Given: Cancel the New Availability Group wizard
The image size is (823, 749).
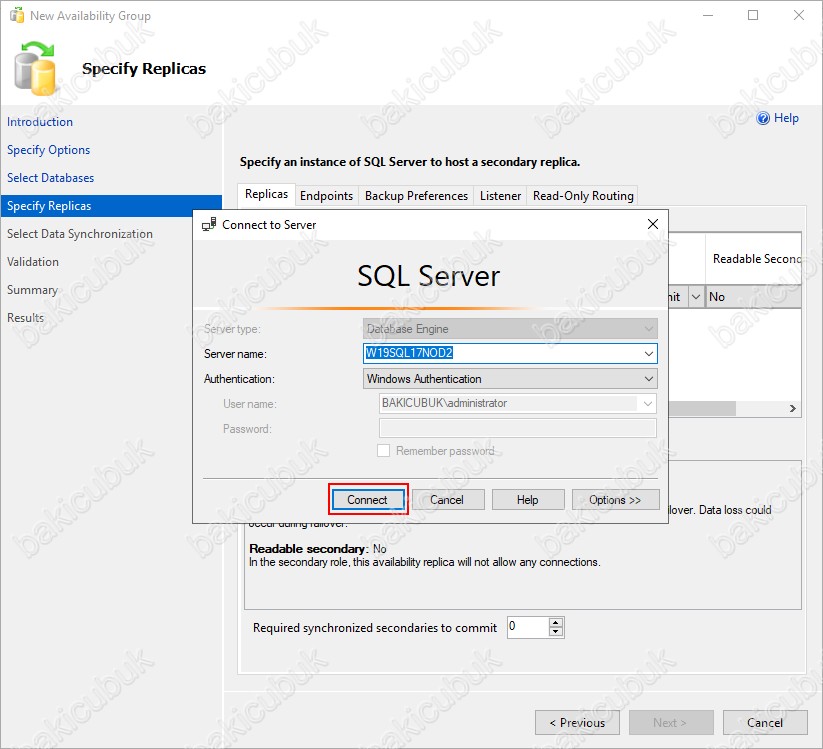Looking at the screenshot, I should point(765,723).
